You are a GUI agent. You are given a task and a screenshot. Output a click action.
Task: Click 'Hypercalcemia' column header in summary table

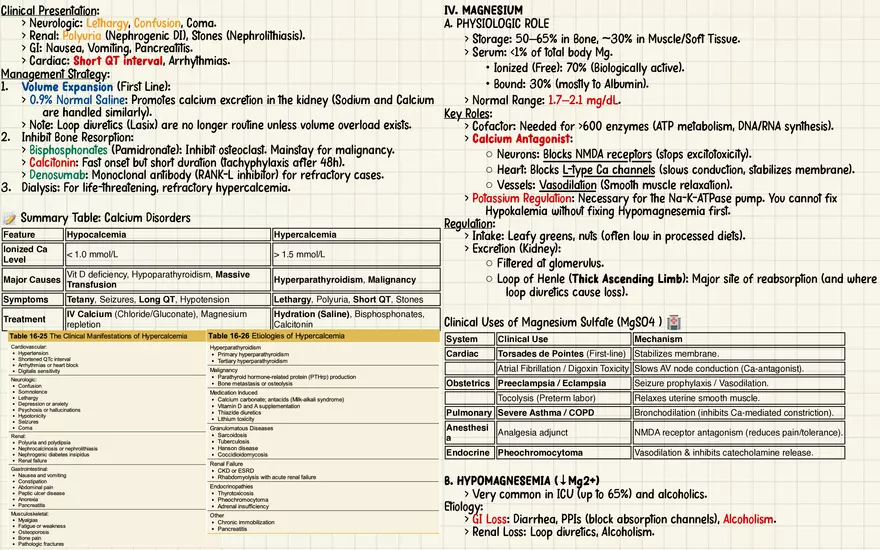[356, 235]
